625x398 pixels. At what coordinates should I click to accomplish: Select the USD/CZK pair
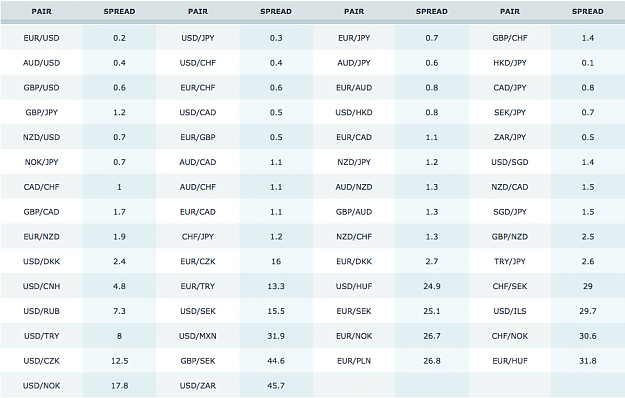(41, 361)
